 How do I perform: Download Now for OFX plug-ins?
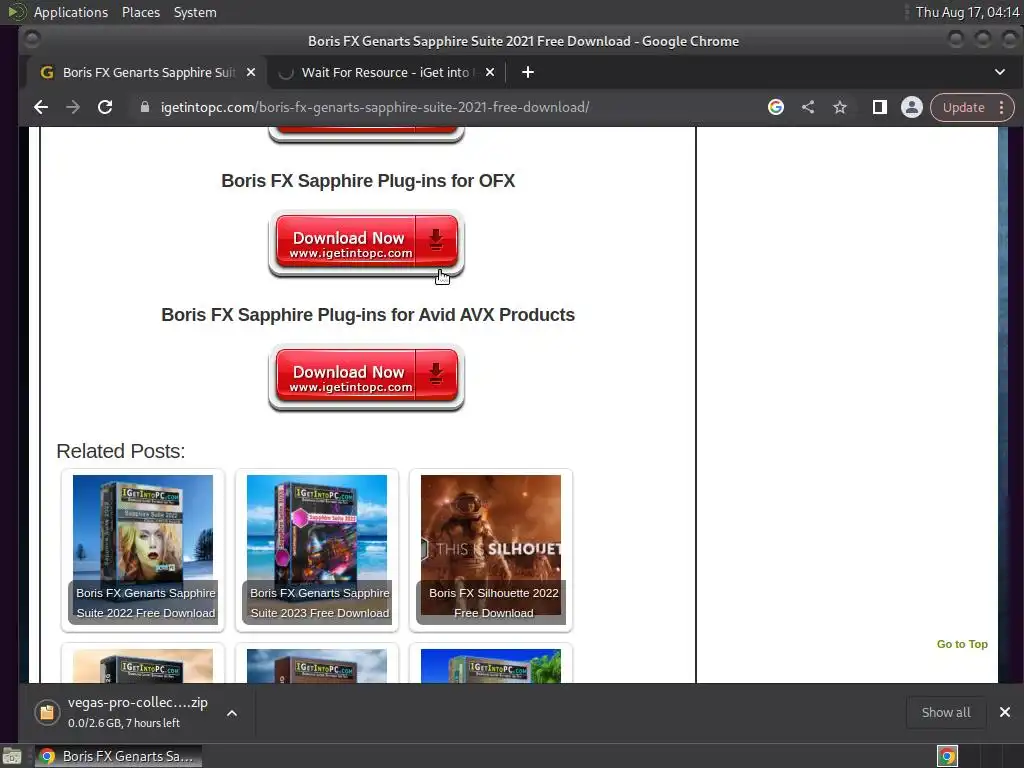tap(366, 243)
